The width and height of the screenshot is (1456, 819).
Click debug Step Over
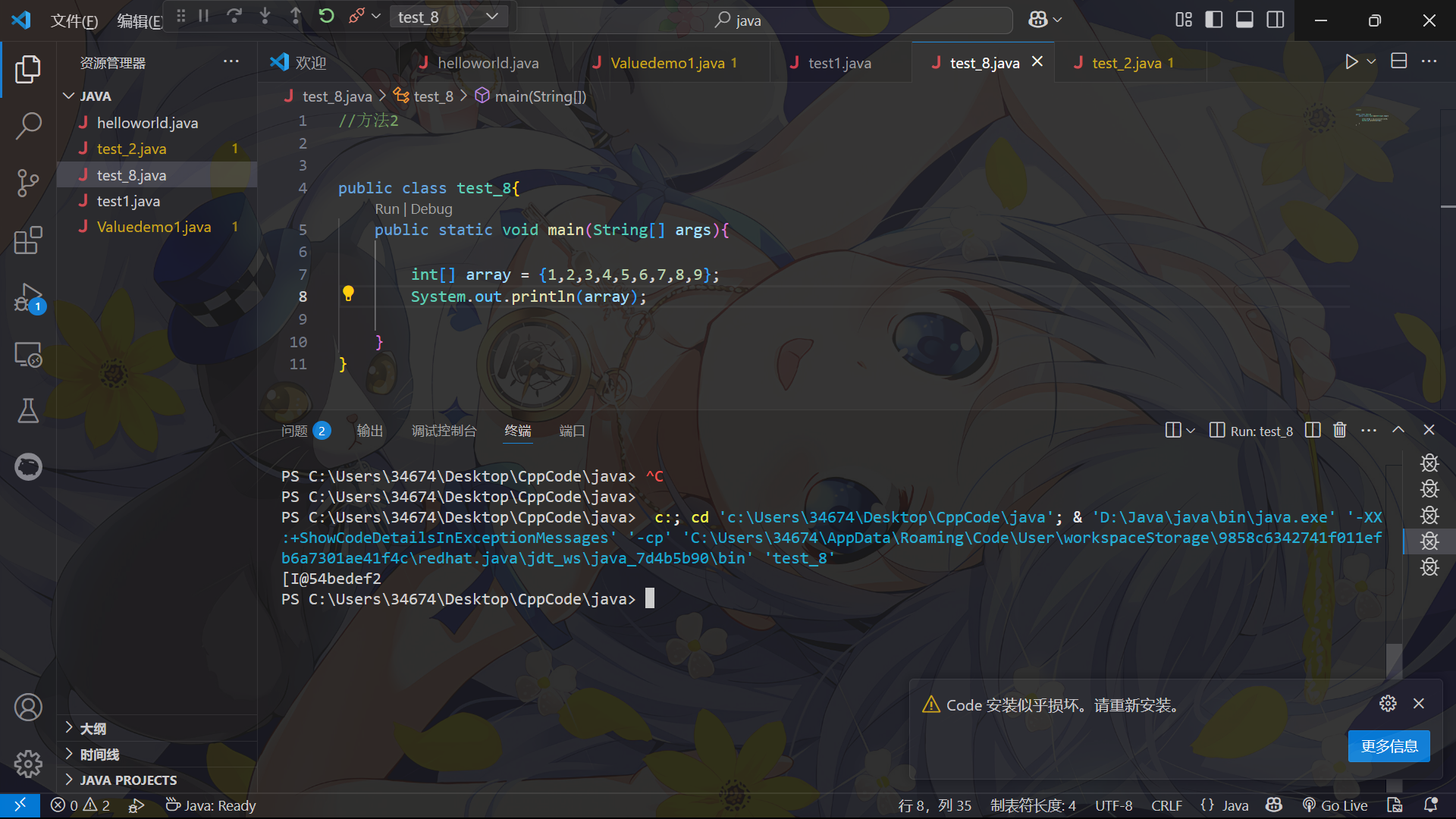click(x=234, y=16)
